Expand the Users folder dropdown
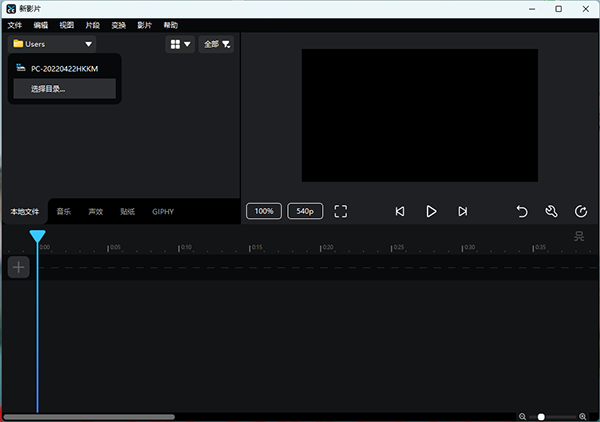 pos(52,44)
